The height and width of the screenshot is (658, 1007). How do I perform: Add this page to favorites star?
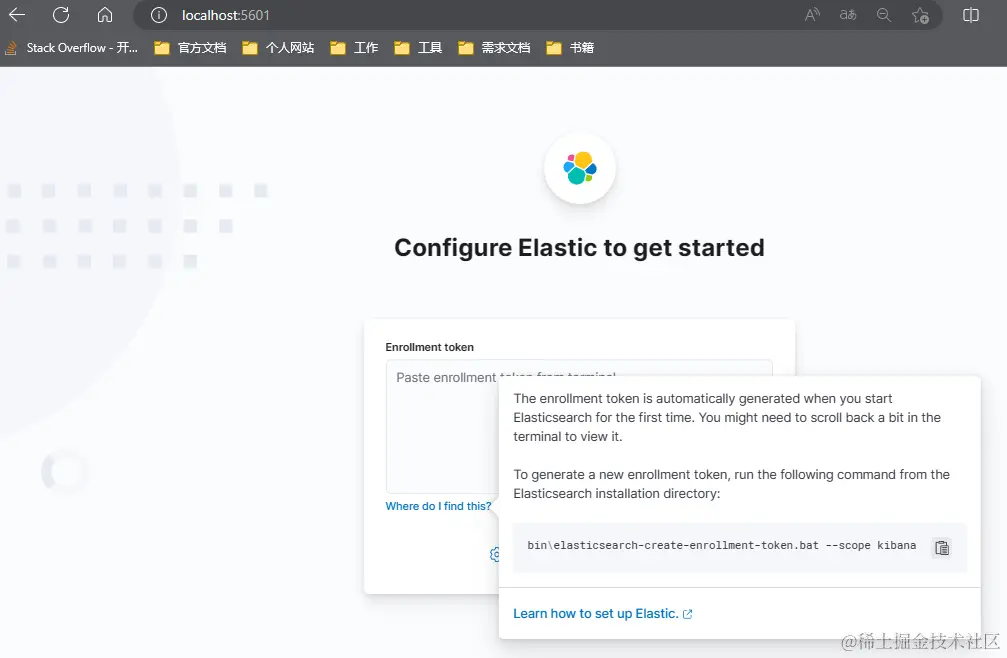point(920,15)
